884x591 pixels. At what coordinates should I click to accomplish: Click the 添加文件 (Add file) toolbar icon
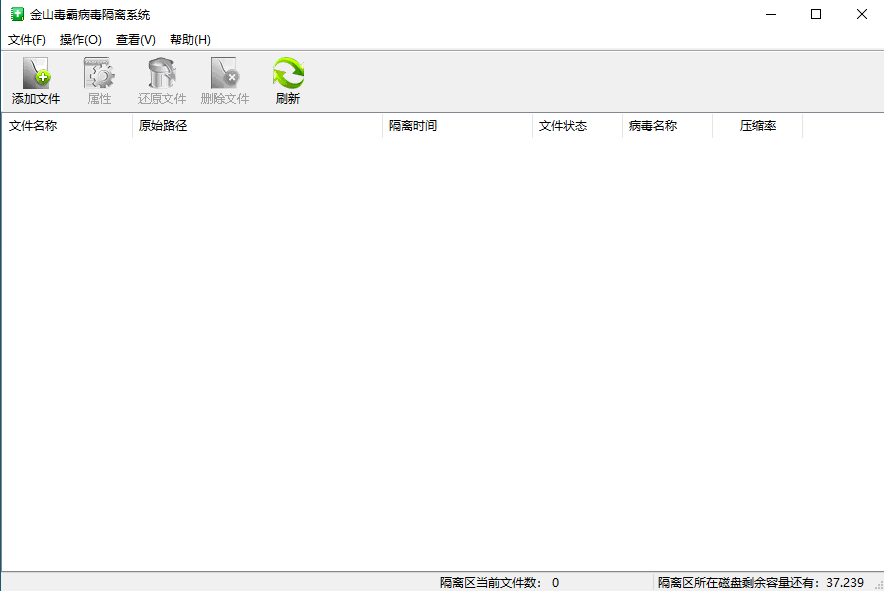click(x=36, y=74)
